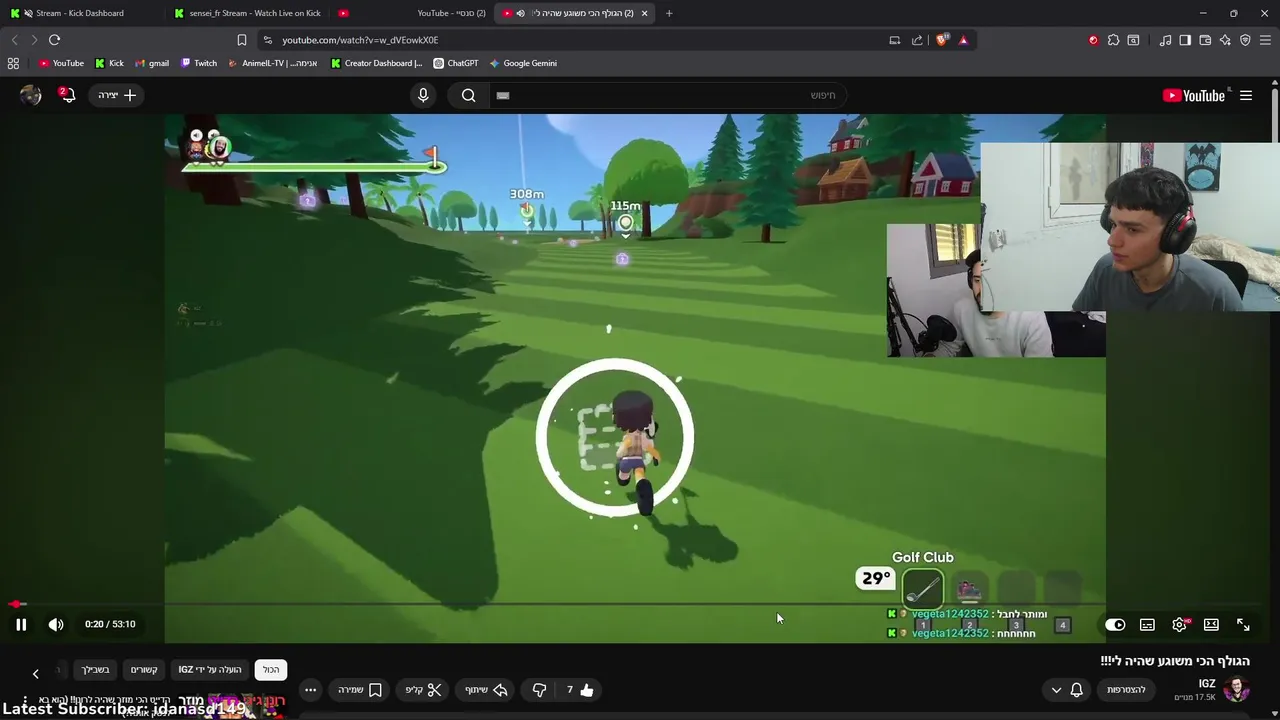
Task: Open the browser extensions puzzle icon
Action: [1113, 40]
